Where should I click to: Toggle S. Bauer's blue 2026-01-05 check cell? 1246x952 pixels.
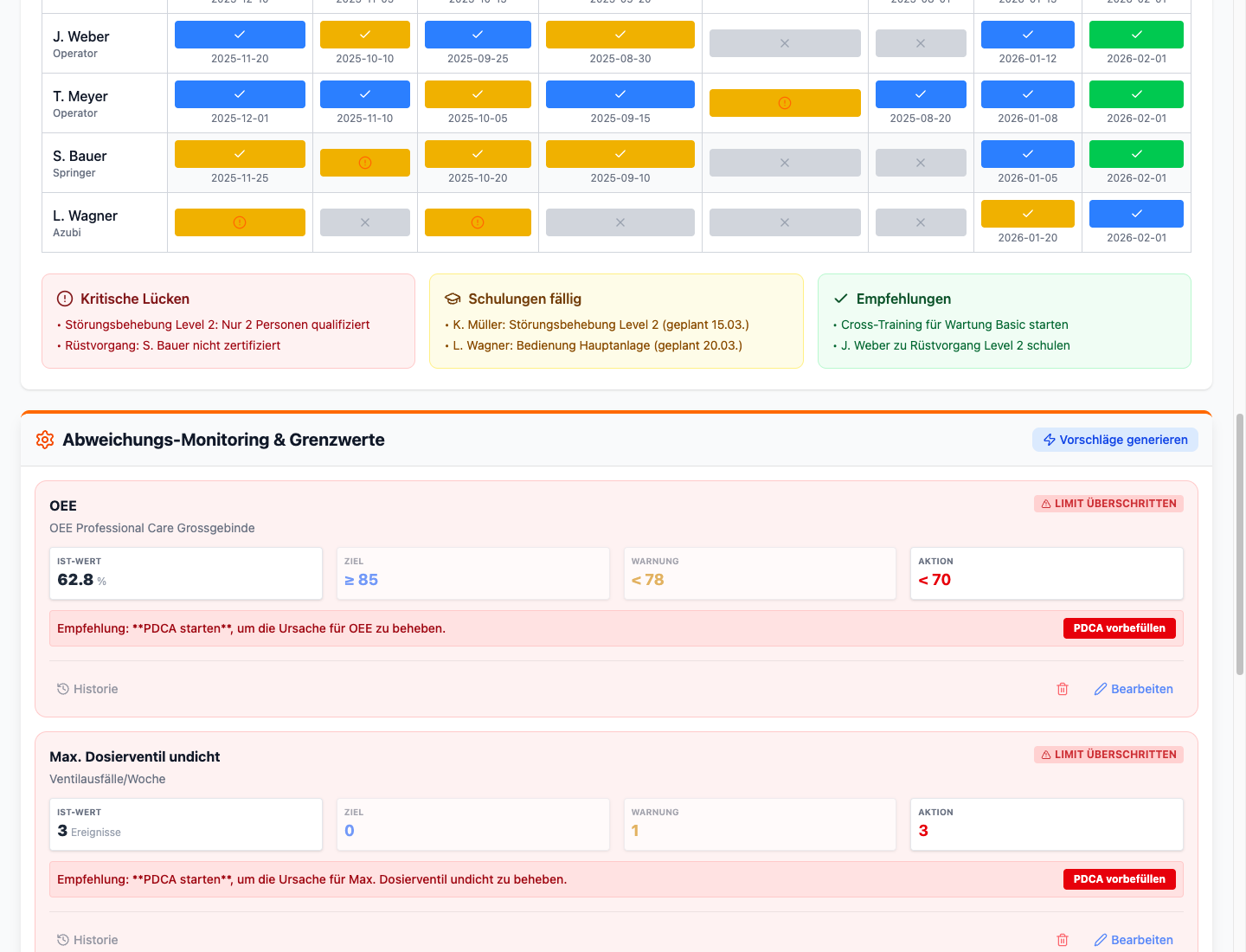pyautogui.click(x=1027, y=154)
